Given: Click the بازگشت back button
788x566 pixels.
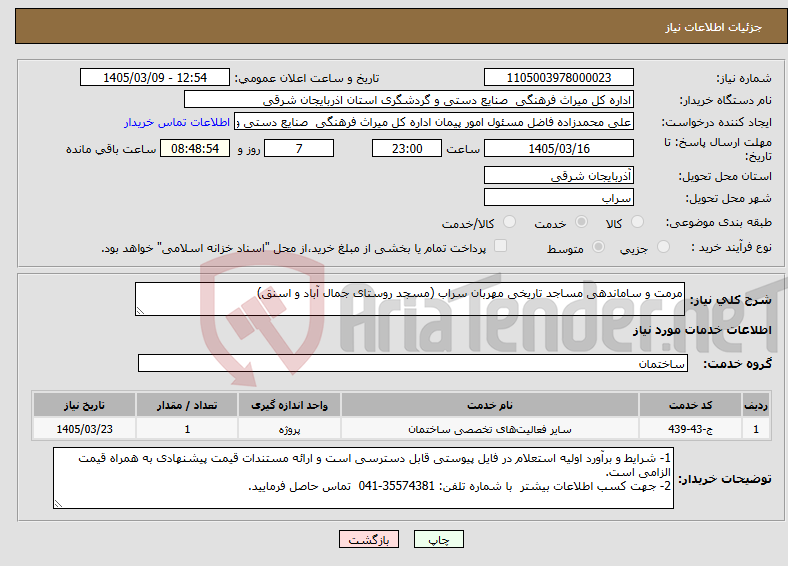Looking at the screenshot, I should click(369, 539).
